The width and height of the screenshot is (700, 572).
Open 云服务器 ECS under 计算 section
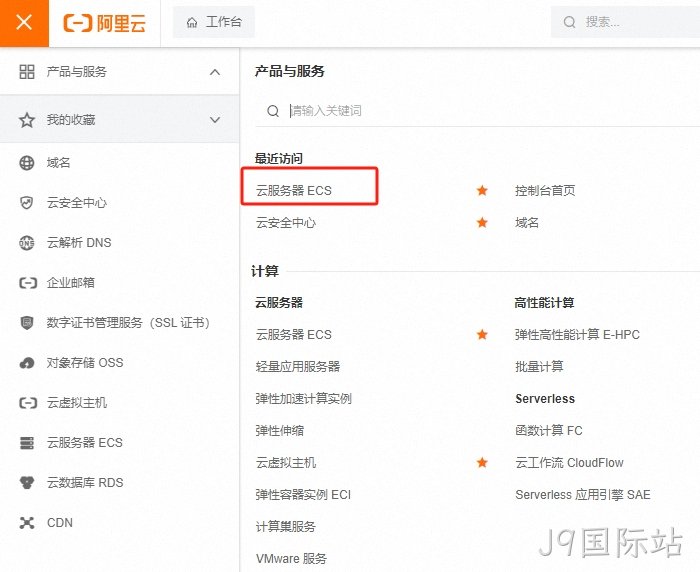[293, 334]
